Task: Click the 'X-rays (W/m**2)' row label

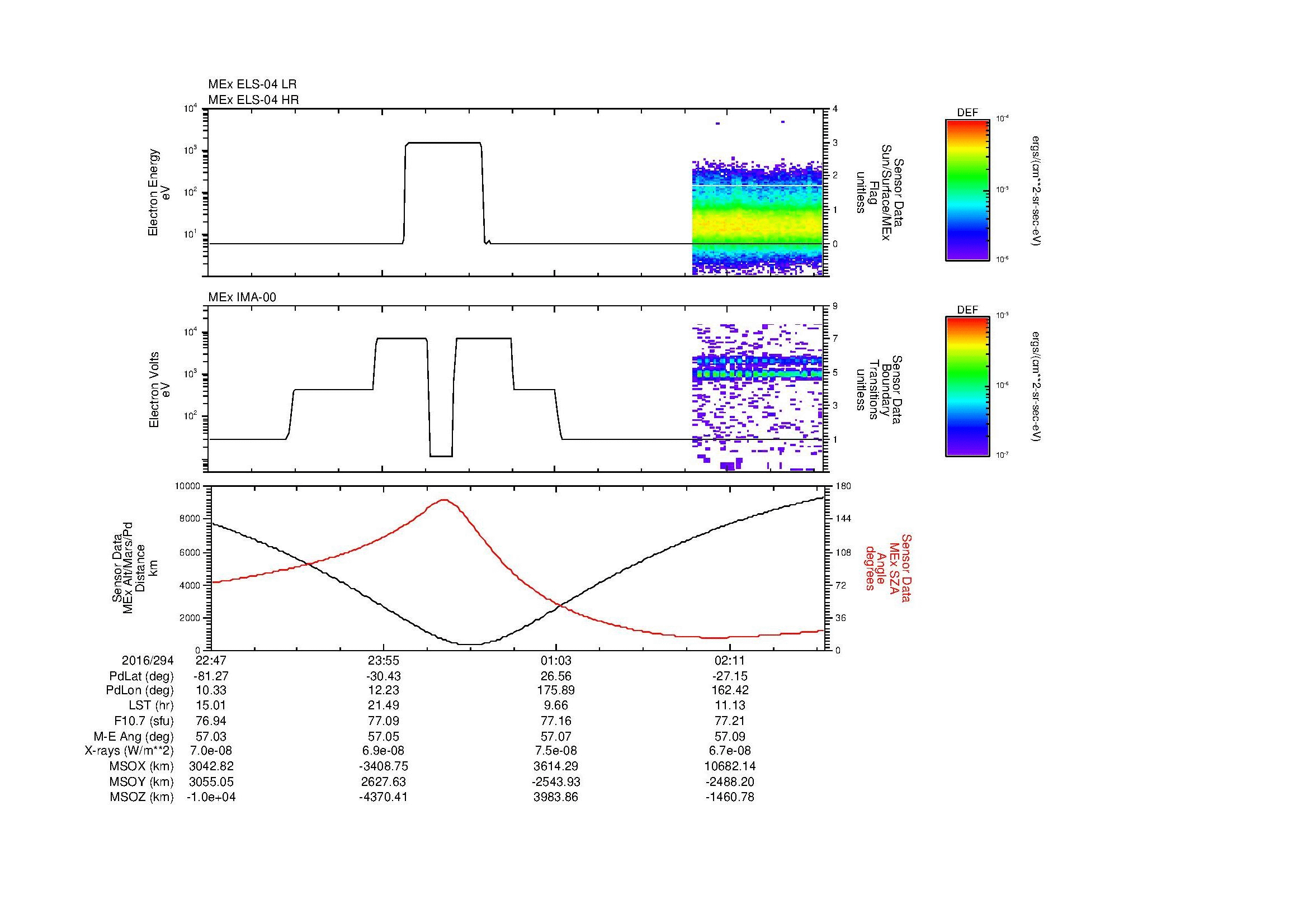Action: [129, 751]
